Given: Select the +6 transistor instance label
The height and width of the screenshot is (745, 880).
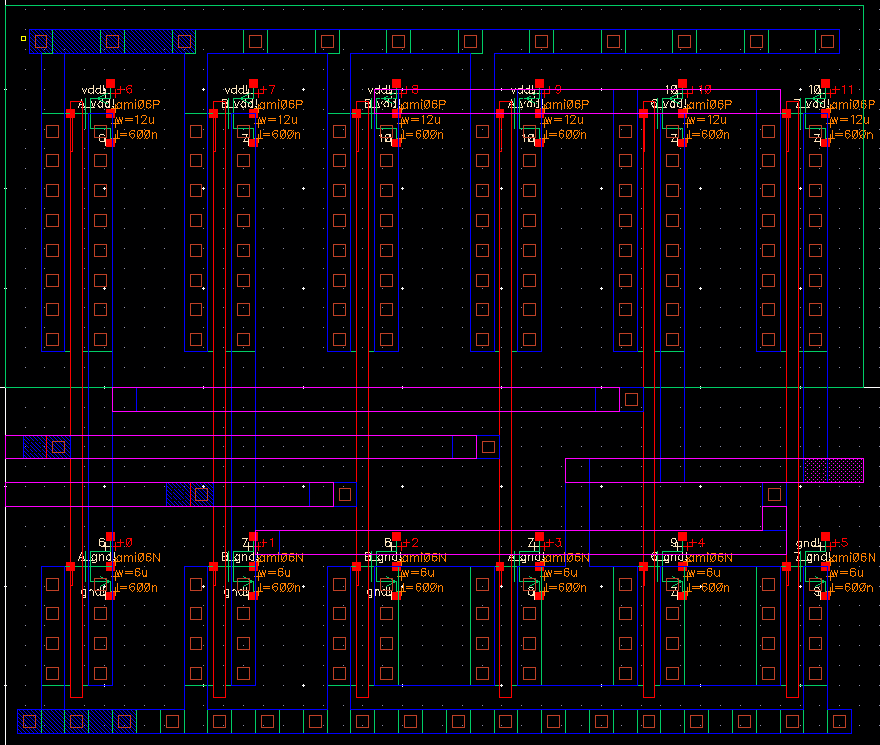Looking at the screenshot, I should pyautogui.click(x=125, y=90).
